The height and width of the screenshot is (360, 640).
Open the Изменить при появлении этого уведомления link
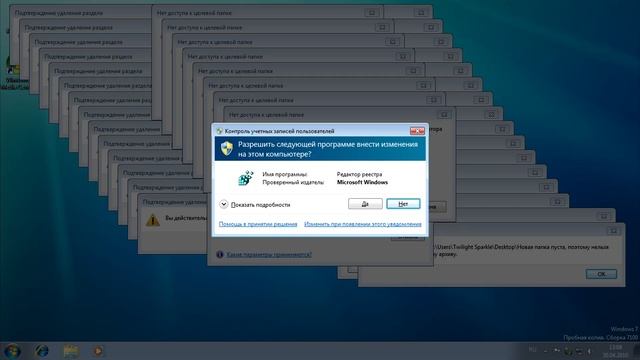click(362, 224)
